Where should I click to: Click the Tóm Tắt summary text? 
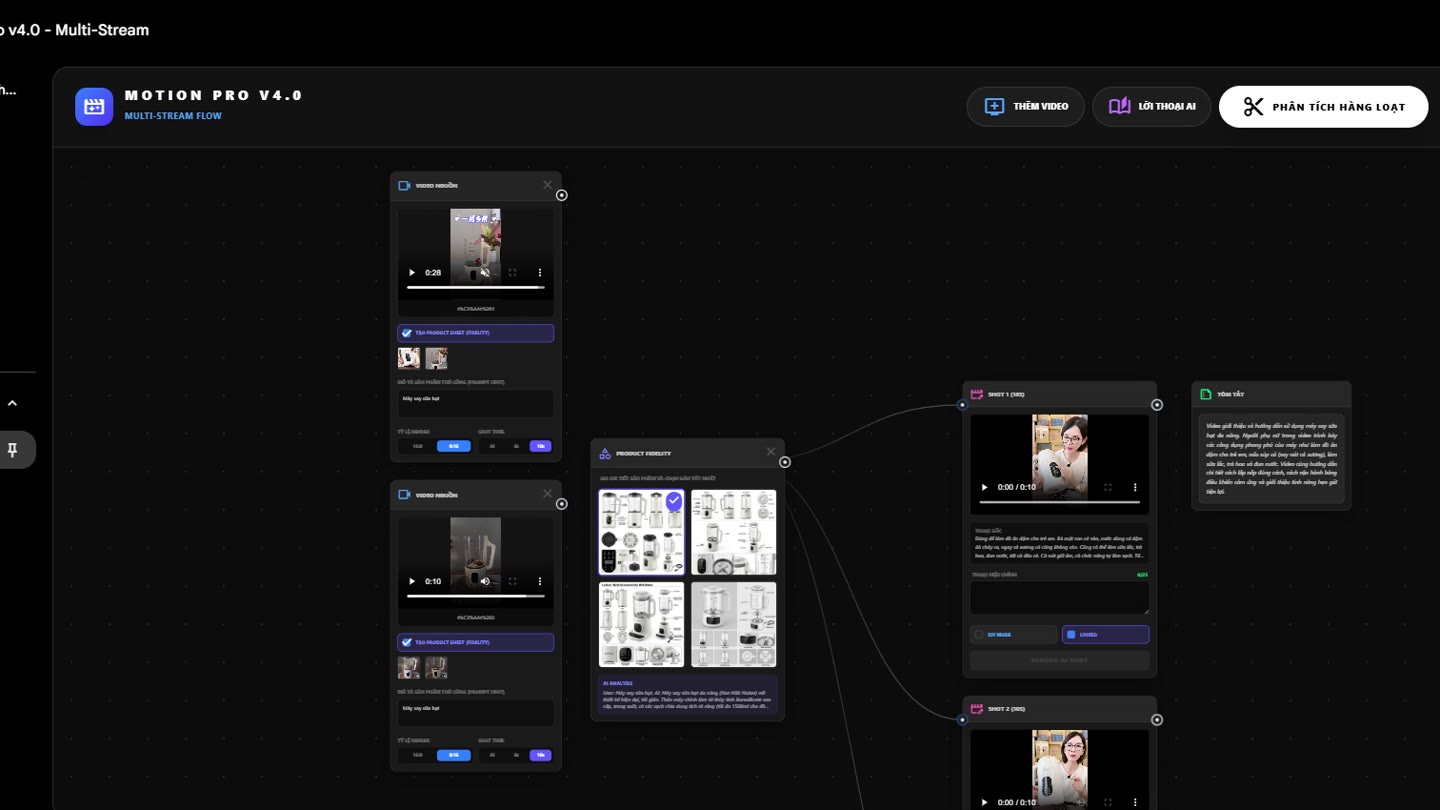click(1271, 458)
